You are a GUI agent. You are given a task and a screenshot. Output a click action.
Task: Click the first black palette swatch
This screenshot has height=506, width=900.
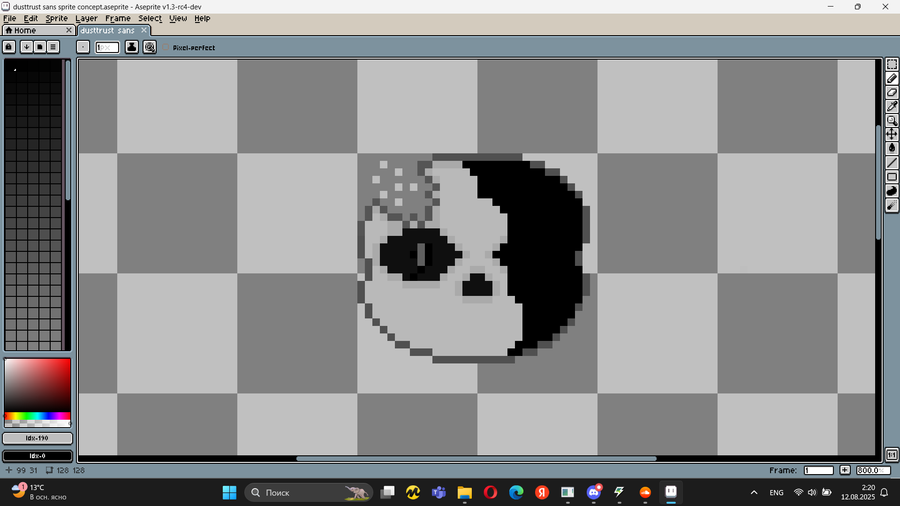click(10, 65)
